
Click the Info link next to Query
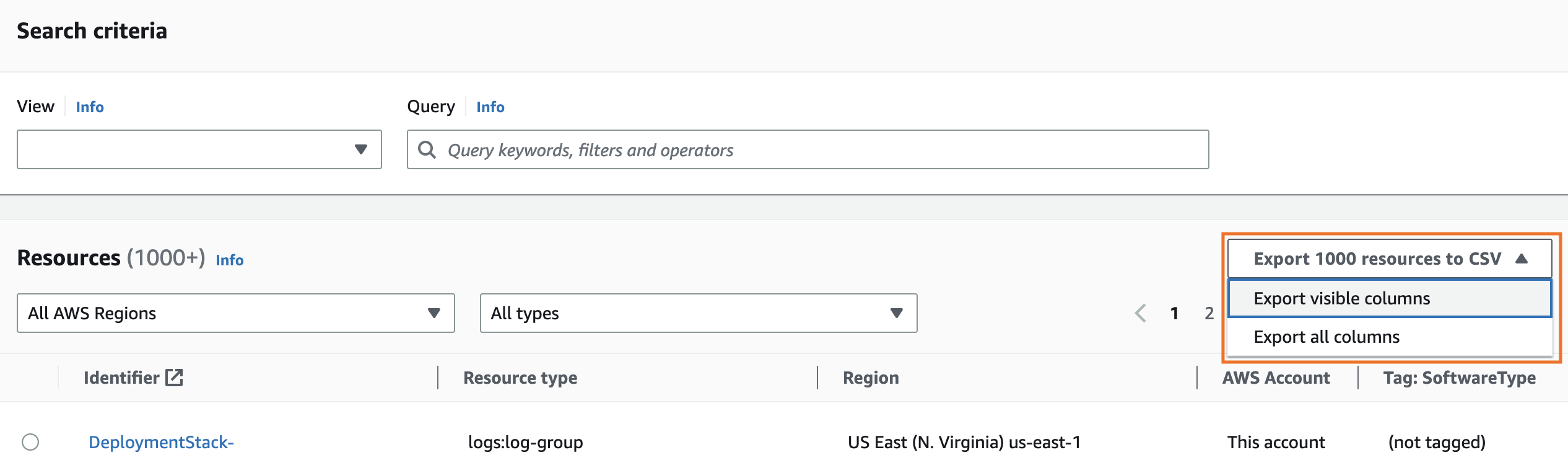point(490,107)
